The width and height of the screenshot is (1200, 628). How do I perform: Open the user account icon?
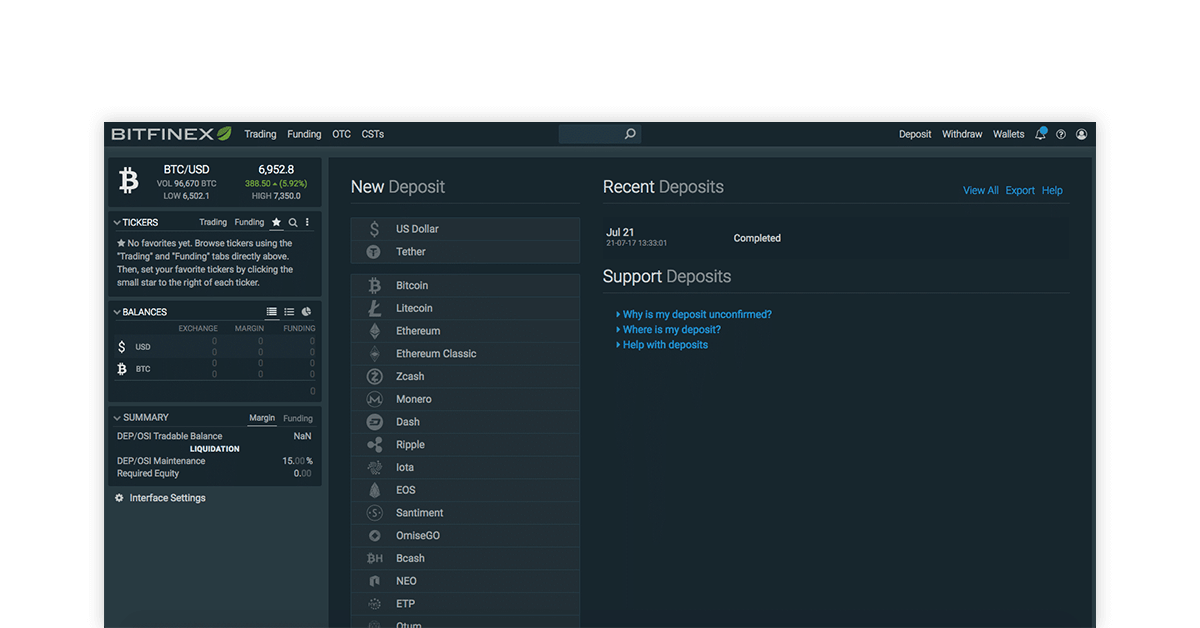click(x=1081, y=134)
